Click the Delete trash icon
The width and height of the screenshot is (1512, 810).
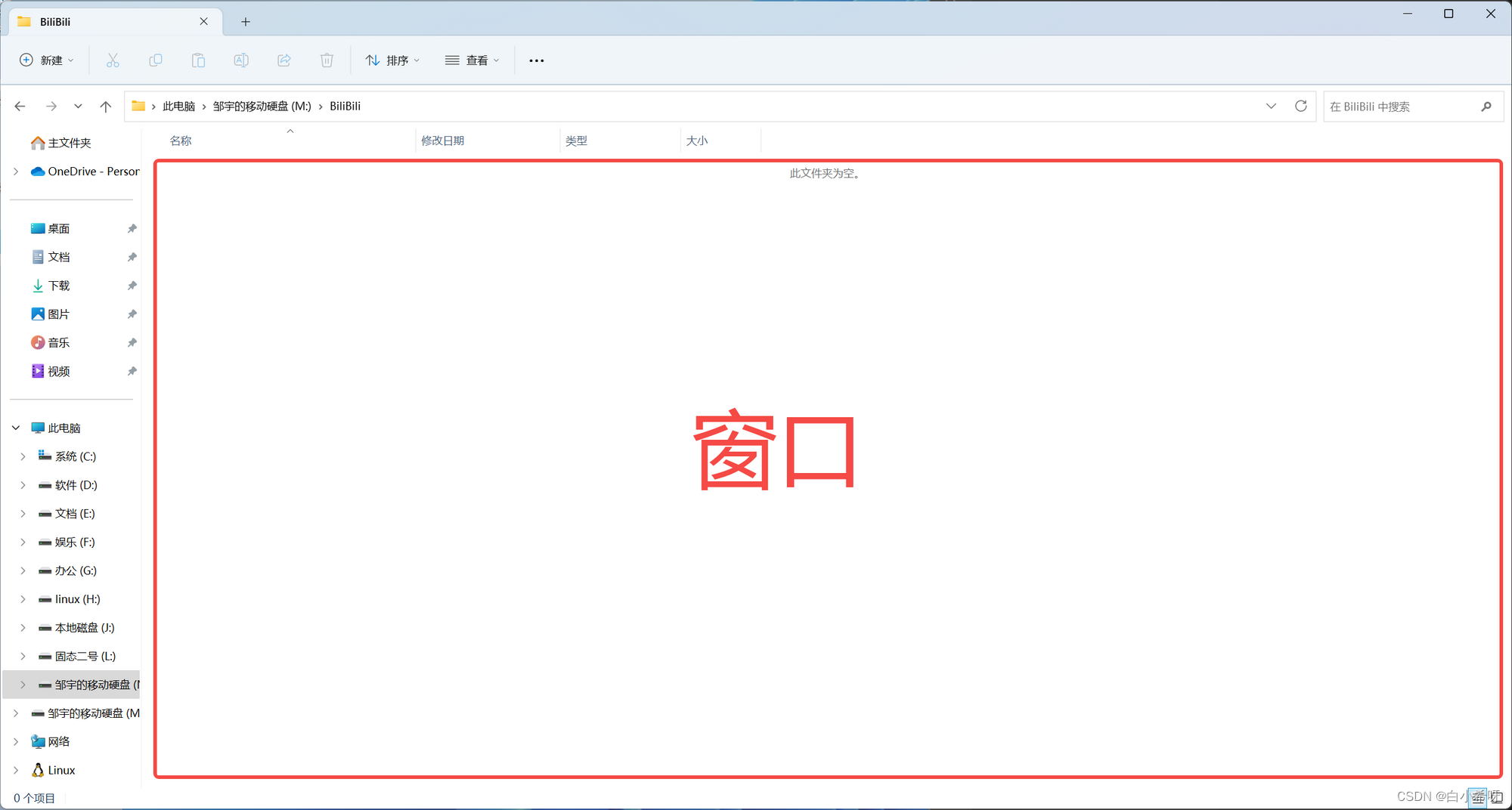327,60
